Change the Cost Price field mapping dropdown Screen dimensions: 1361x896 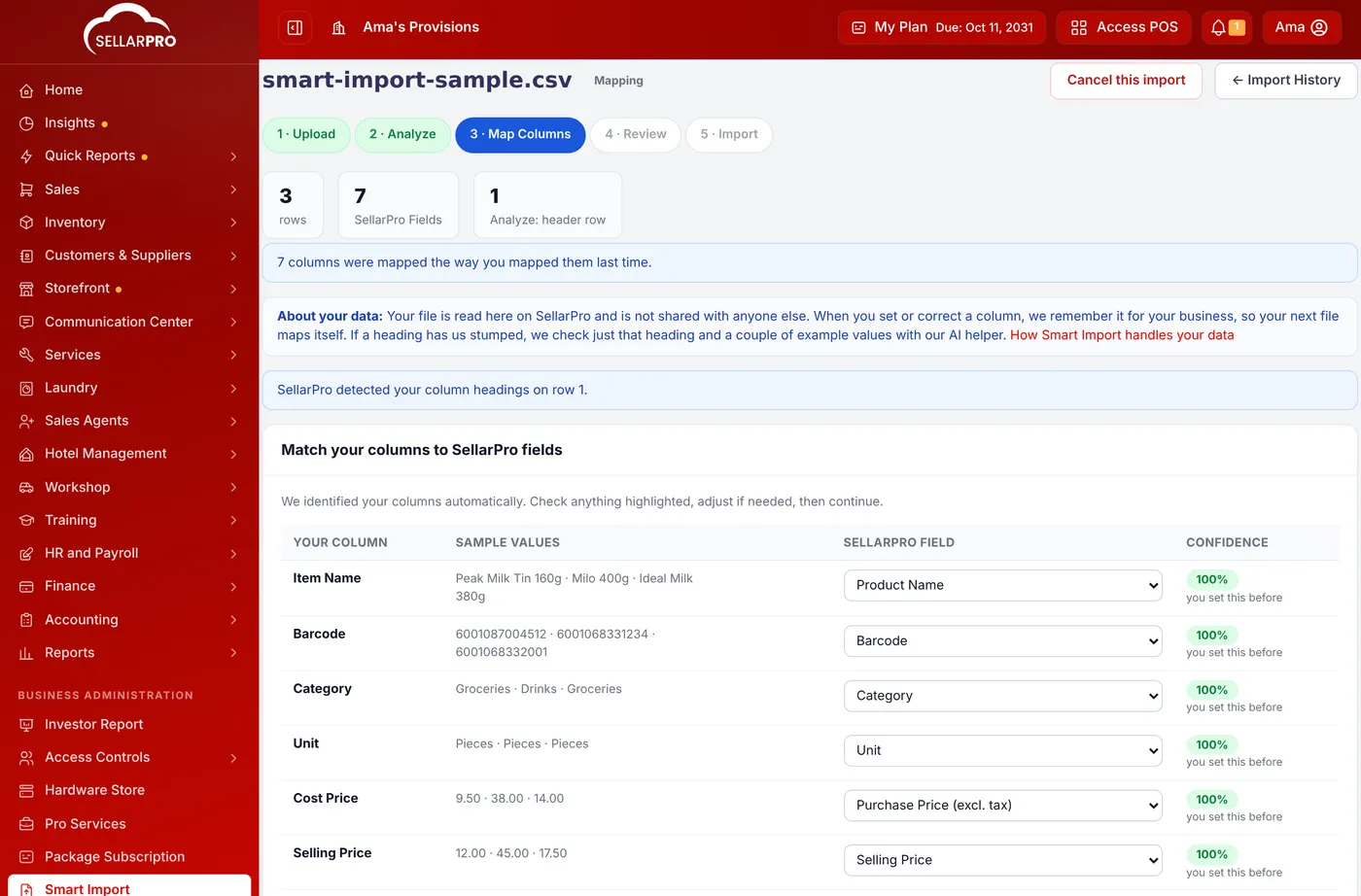coord(1002,805)
